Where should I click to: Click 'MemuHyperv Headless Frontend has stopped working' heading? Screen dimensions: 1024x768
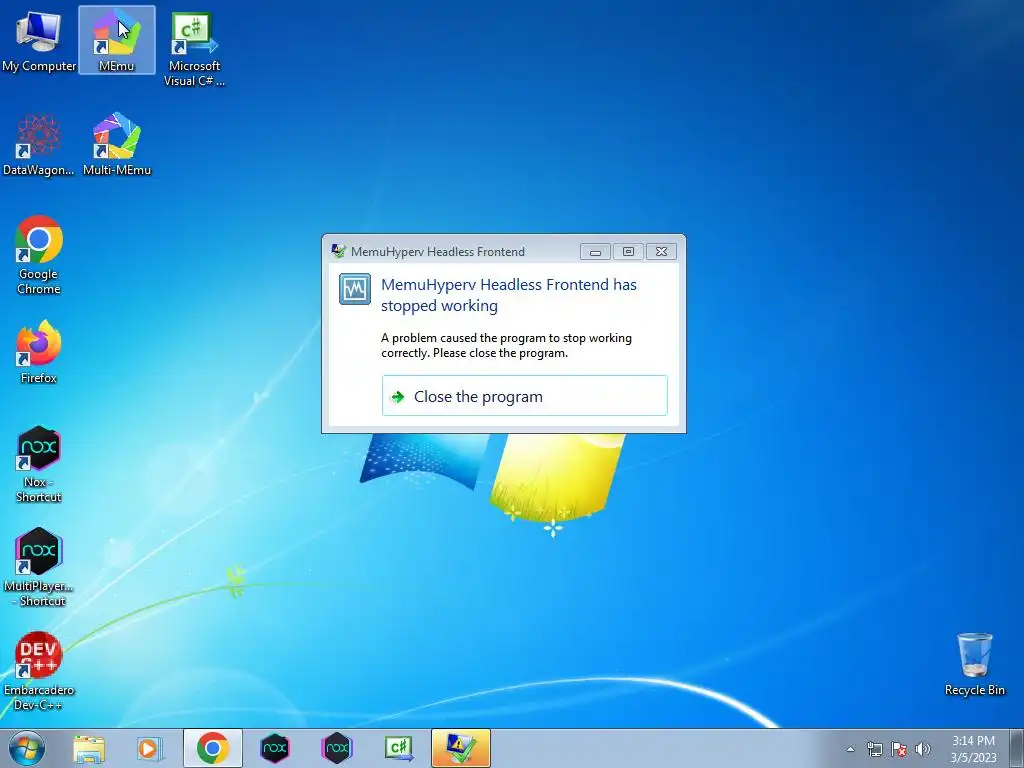click(x=508, y=295)
